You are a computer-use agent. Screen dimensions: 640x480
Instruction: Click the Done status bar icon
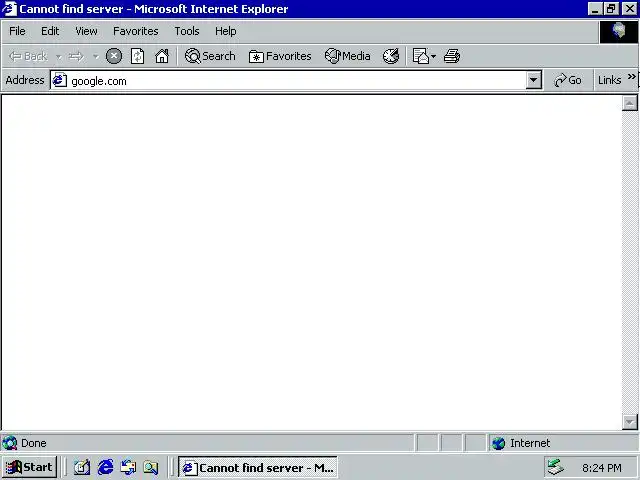click(10, 443)
